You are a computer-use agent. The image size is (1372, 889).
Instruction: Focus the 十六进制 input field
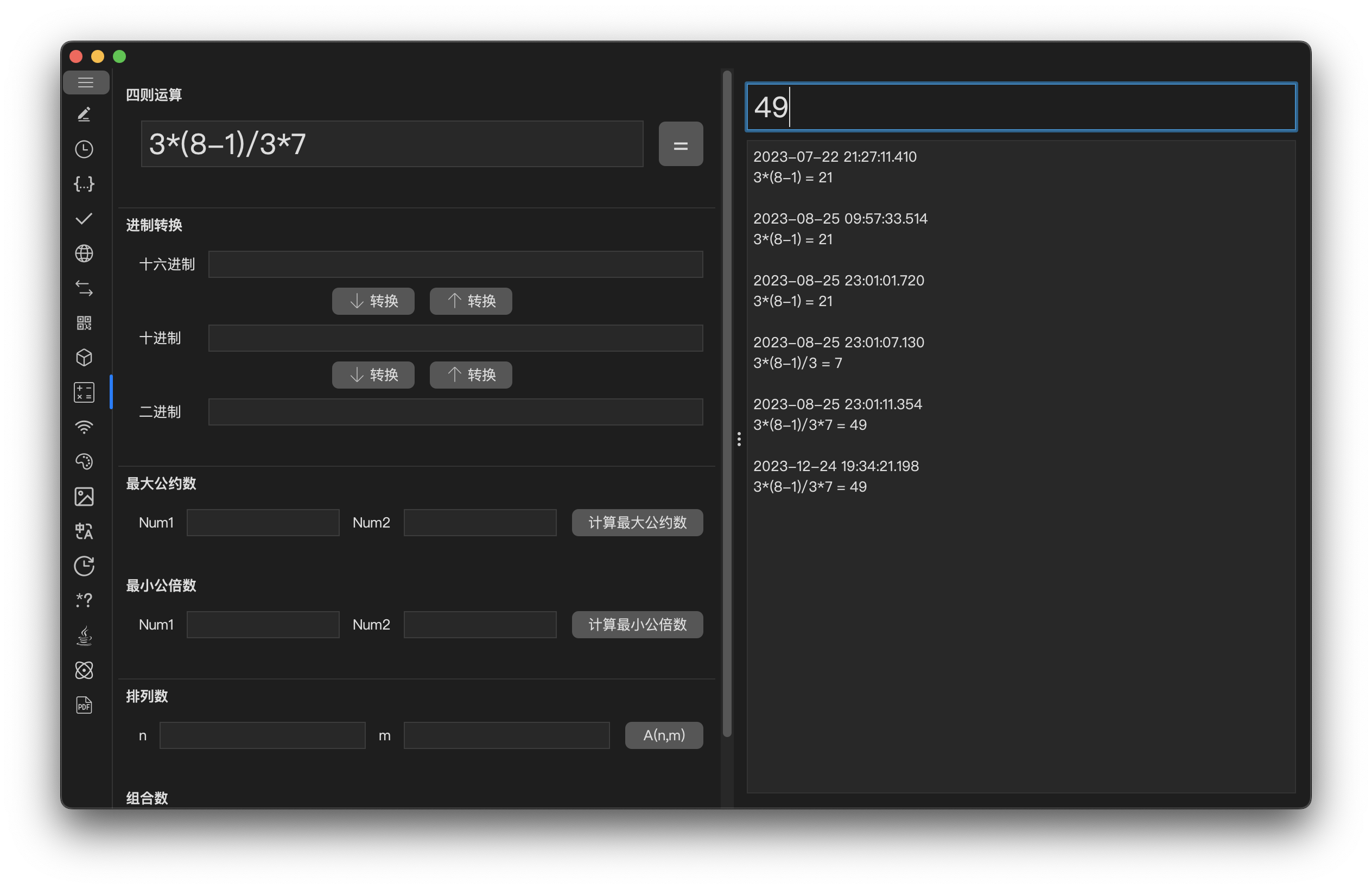coord(455,264)
